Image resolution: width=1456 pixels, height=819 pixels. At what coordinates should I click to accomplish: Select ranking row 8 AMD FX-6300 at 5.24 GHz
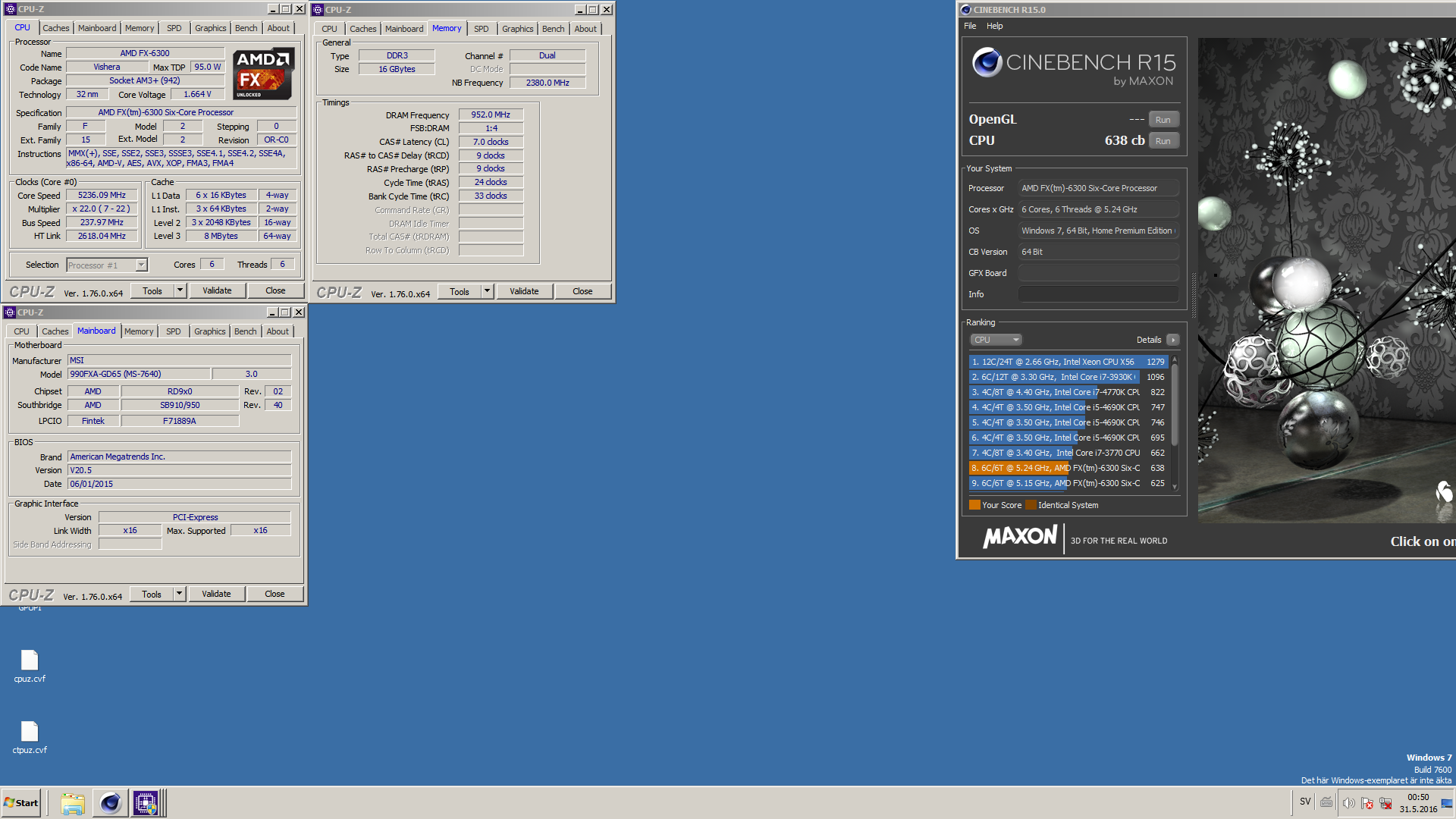coord(1068,468)
